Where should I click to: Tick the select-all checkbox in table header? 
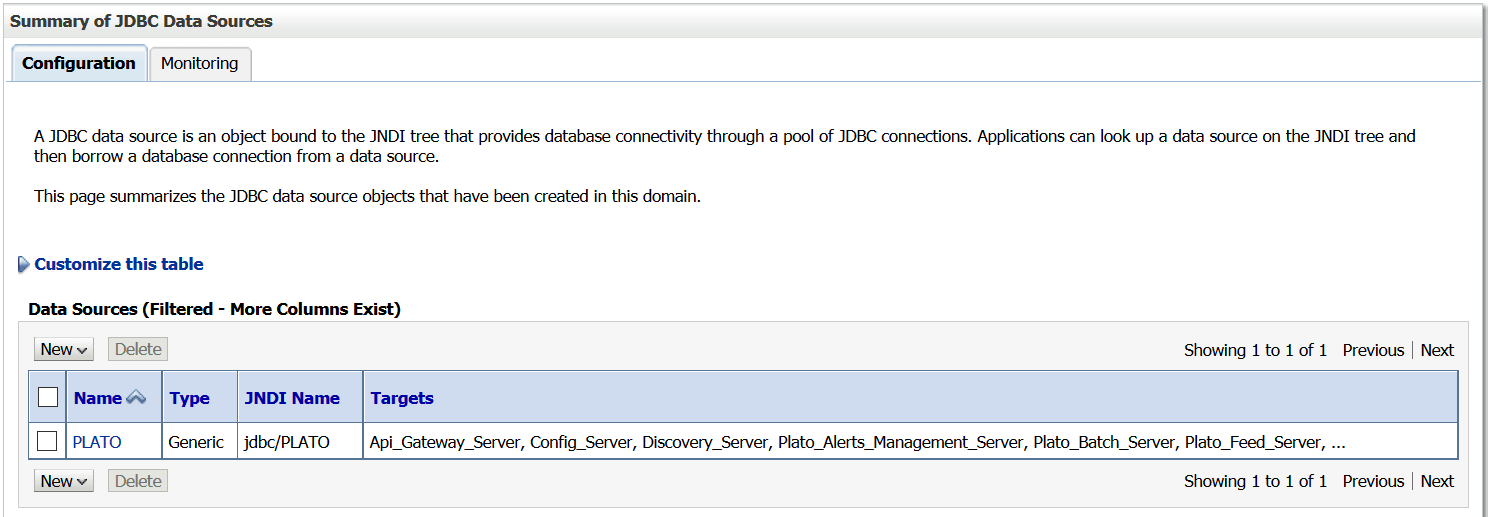click(48, 398)
